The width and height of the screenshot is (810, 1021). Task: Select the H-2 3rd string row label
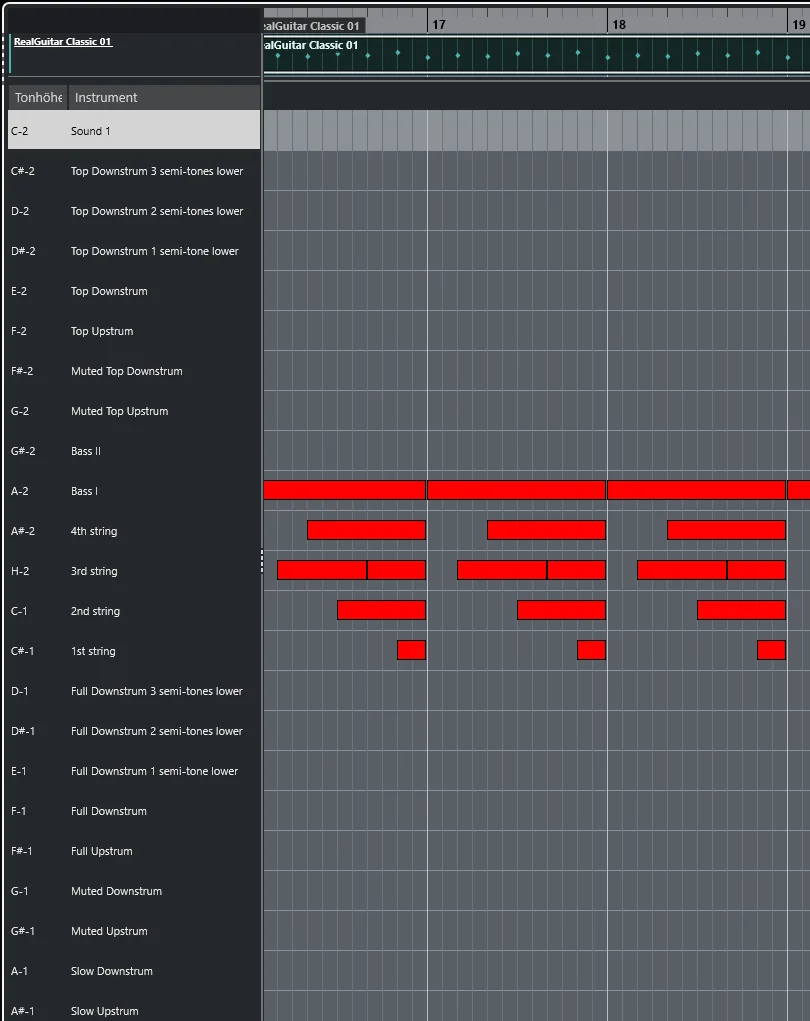click(134, 571)
